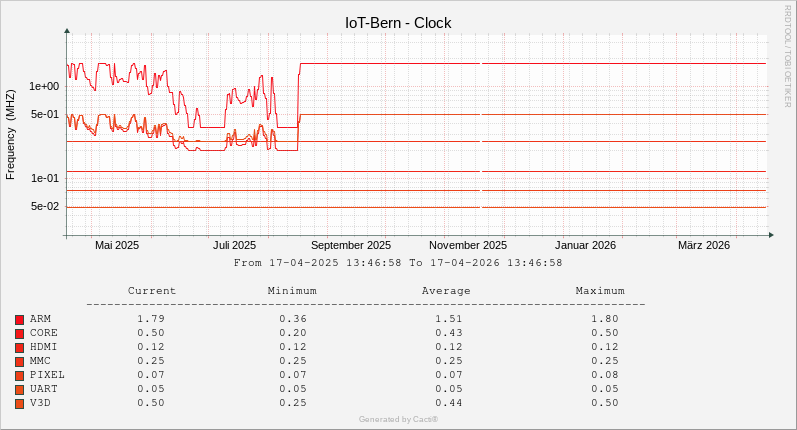Screen dimensions: 797x430
Task: Click the ARM current value 1.79
Action: (x=151, y=319)
